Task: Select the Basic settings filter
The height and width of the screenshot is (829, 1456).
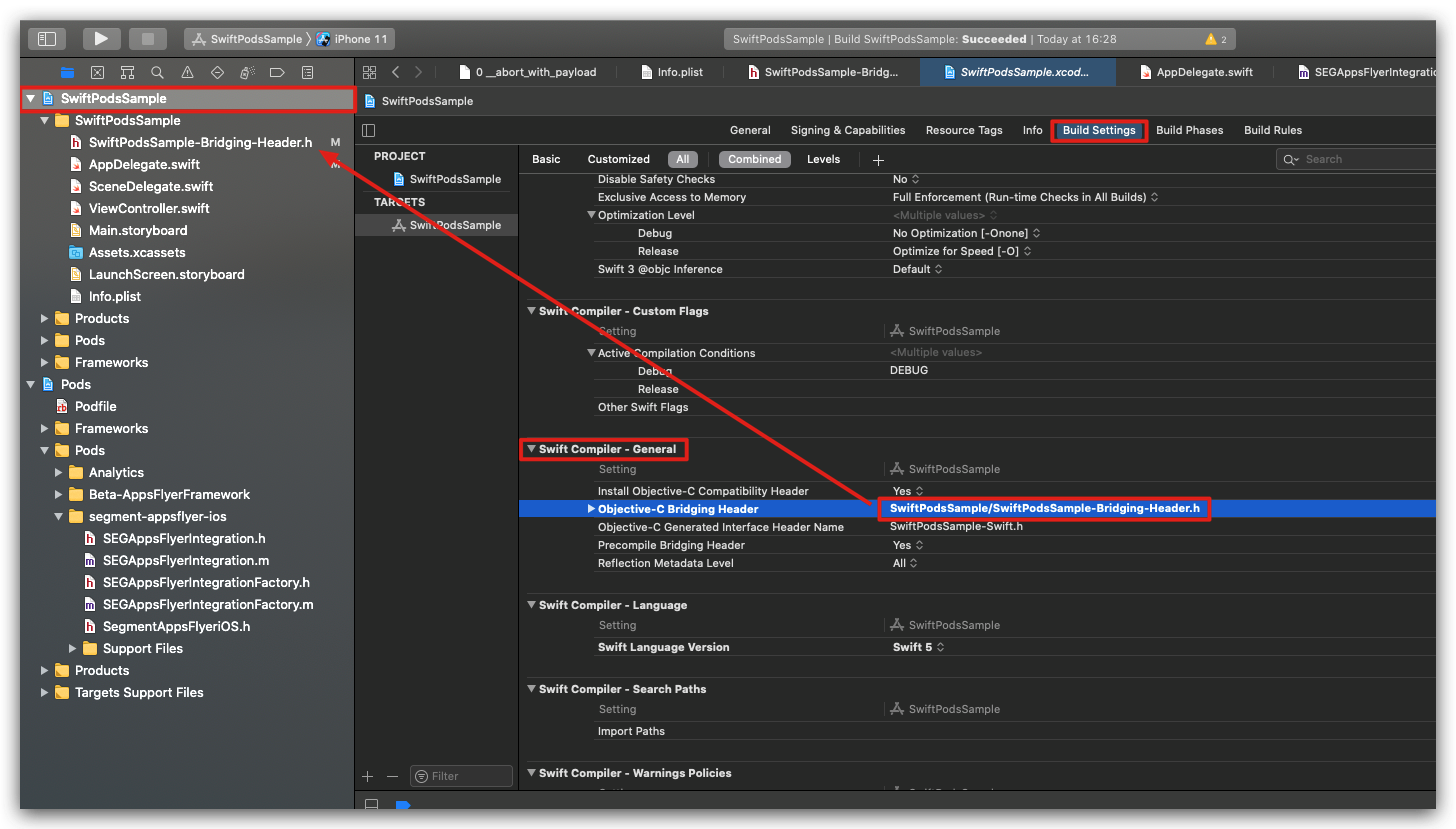Action: point(546,159)
